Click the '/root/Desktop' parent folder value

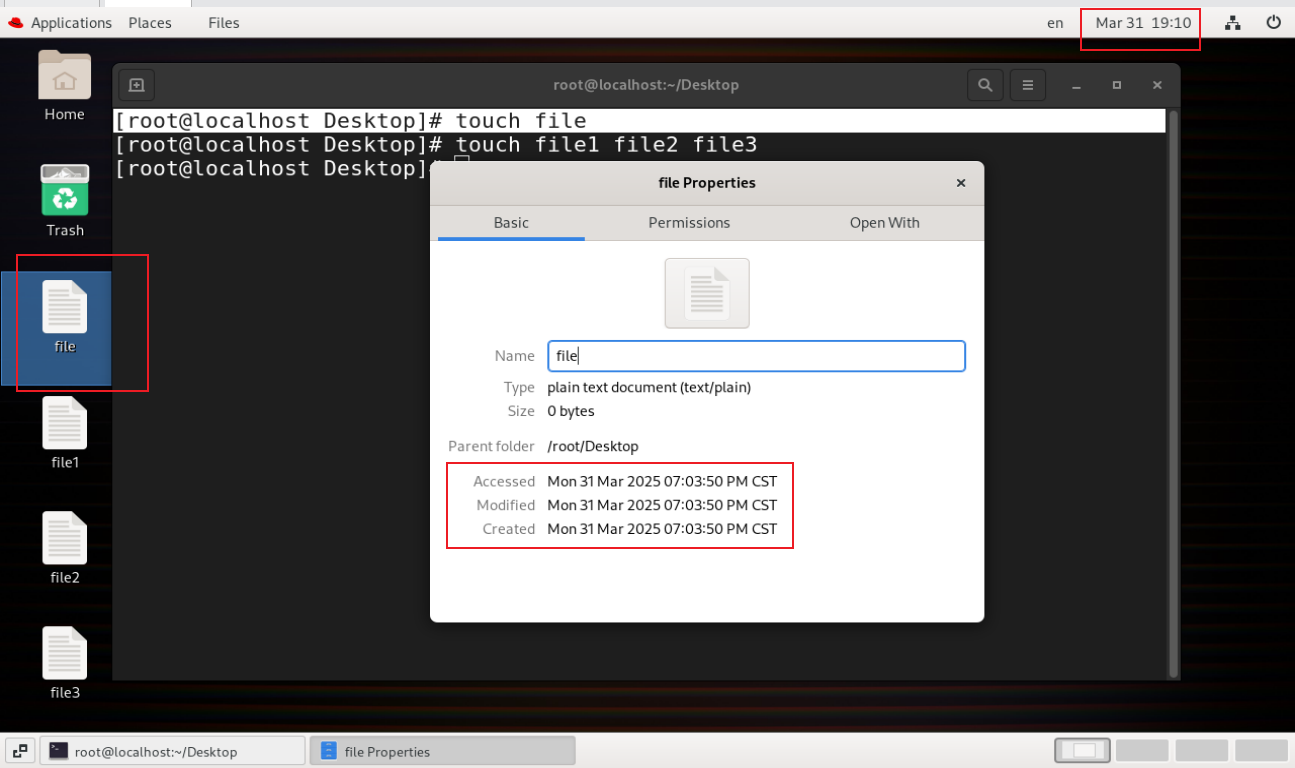[592, 446]
